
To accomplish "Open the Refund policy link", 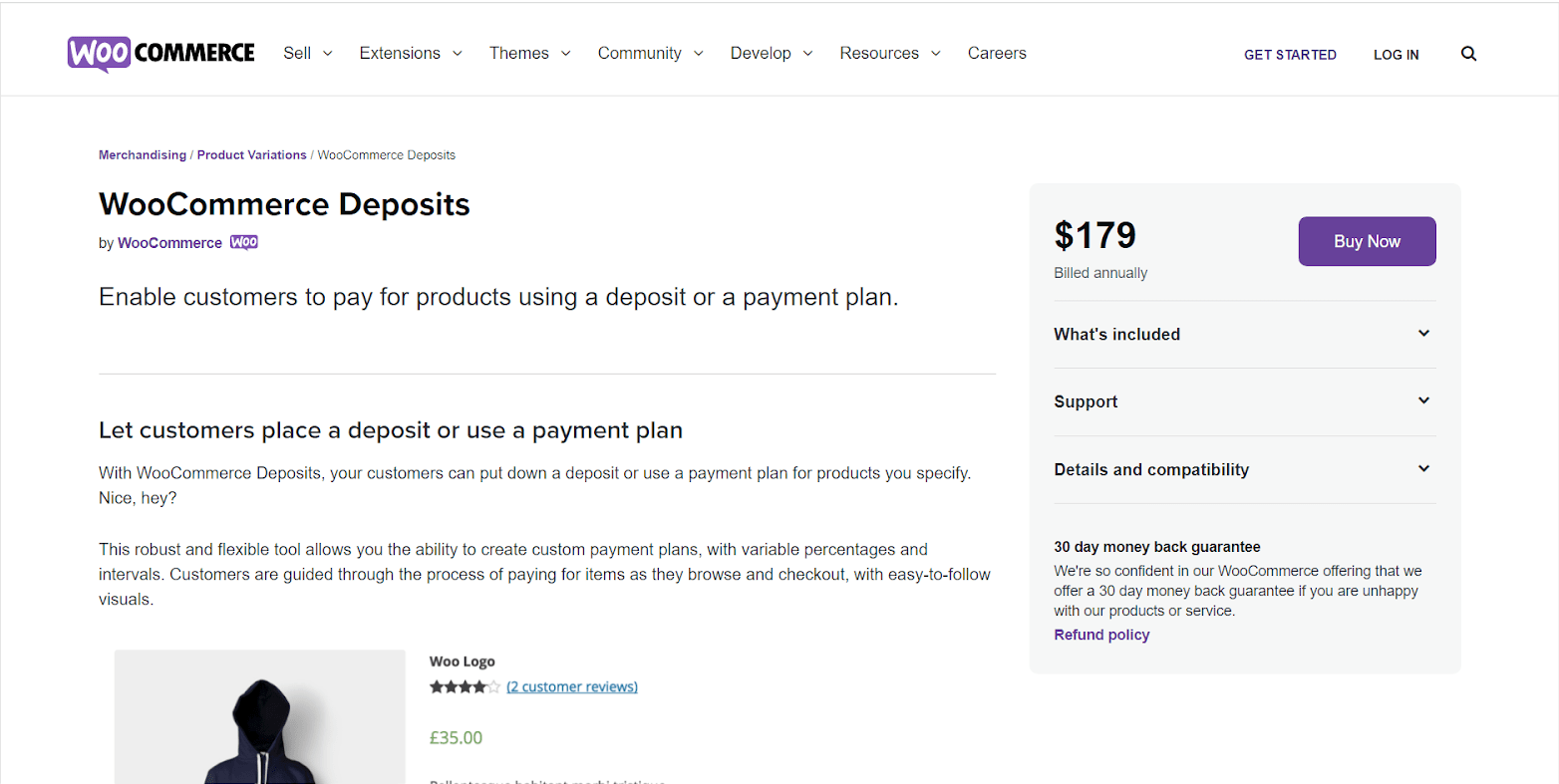I will point(1101,635).
